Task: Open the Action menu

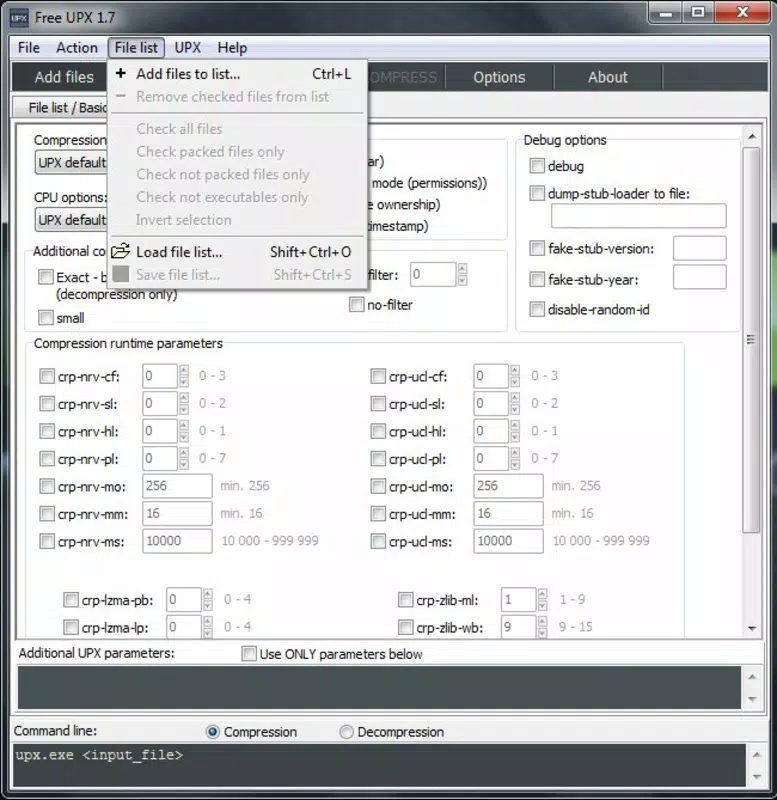Action: point(77,47)
